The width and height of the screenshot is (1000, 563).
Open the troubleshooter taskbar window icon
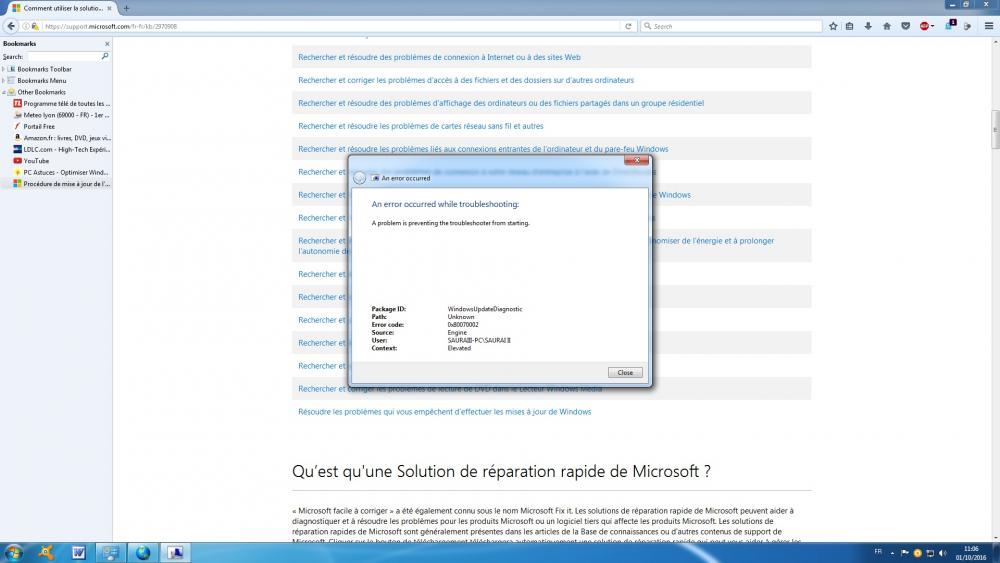(x=175, y=552)
